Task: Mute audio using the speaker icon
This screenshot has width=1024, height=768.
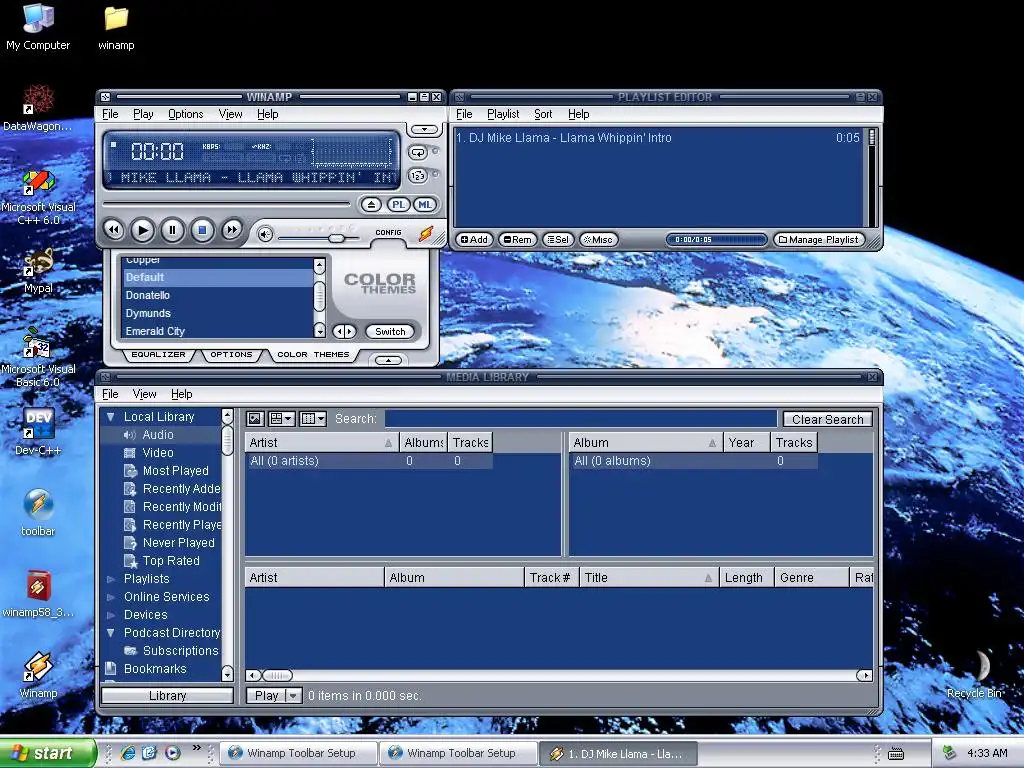Action: click(x=265, y=234)
